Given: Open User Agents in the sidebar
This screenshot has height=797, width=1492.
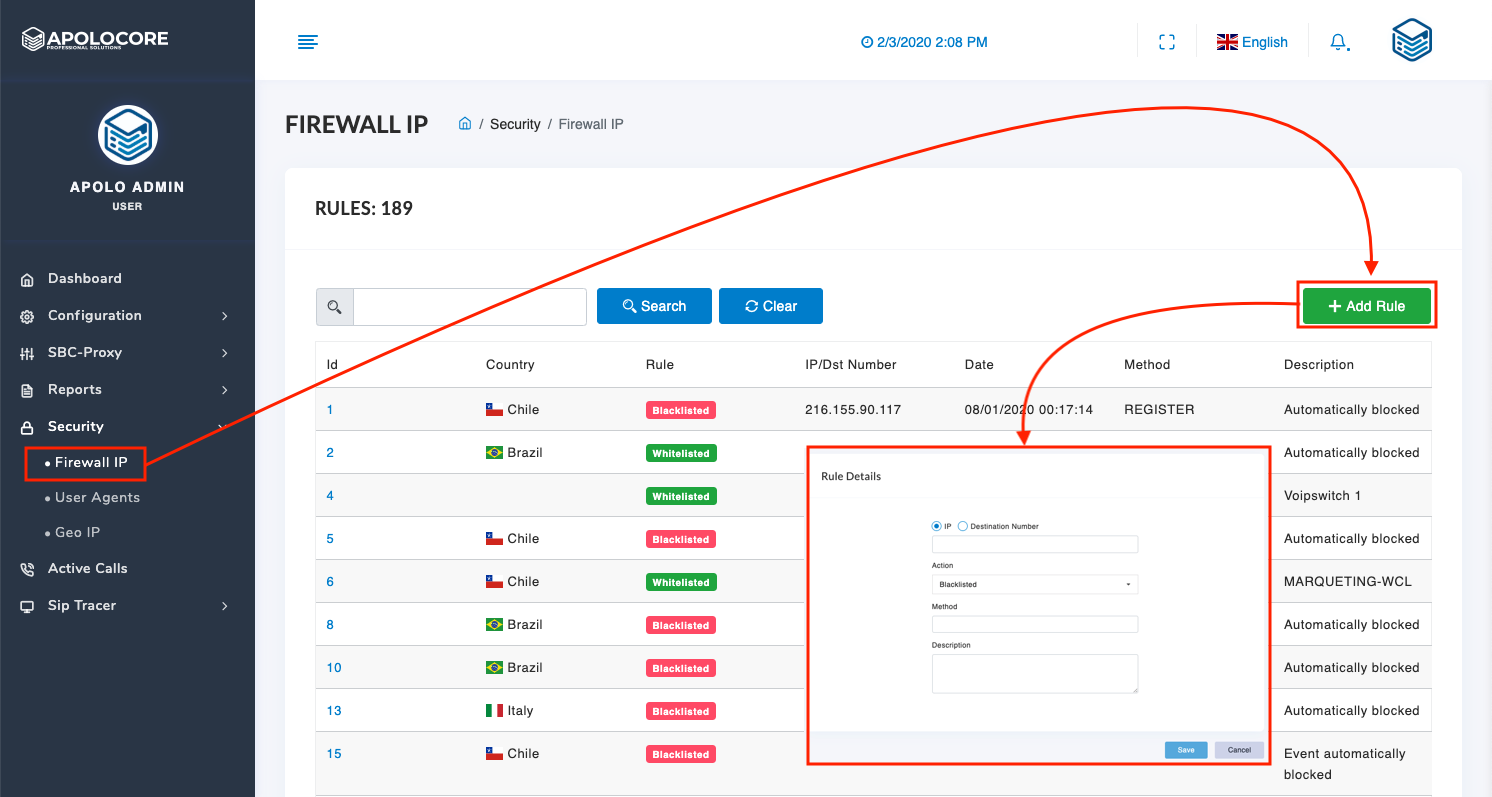Looking at the screenshot, I should coord(97,498).
